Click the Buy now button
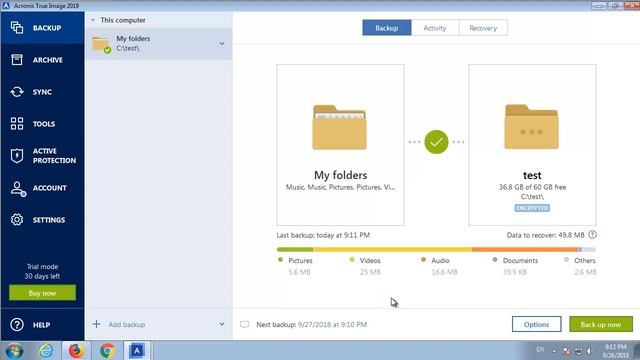This screenshot has height=360, width=640. (42, 293)
